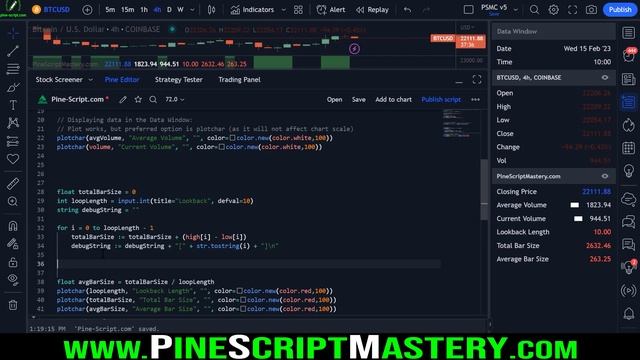Take a chart snapshot with camera icon
The height and width of the screenshot is (360, 640).
pyautogui.click(x=591, y=10)
